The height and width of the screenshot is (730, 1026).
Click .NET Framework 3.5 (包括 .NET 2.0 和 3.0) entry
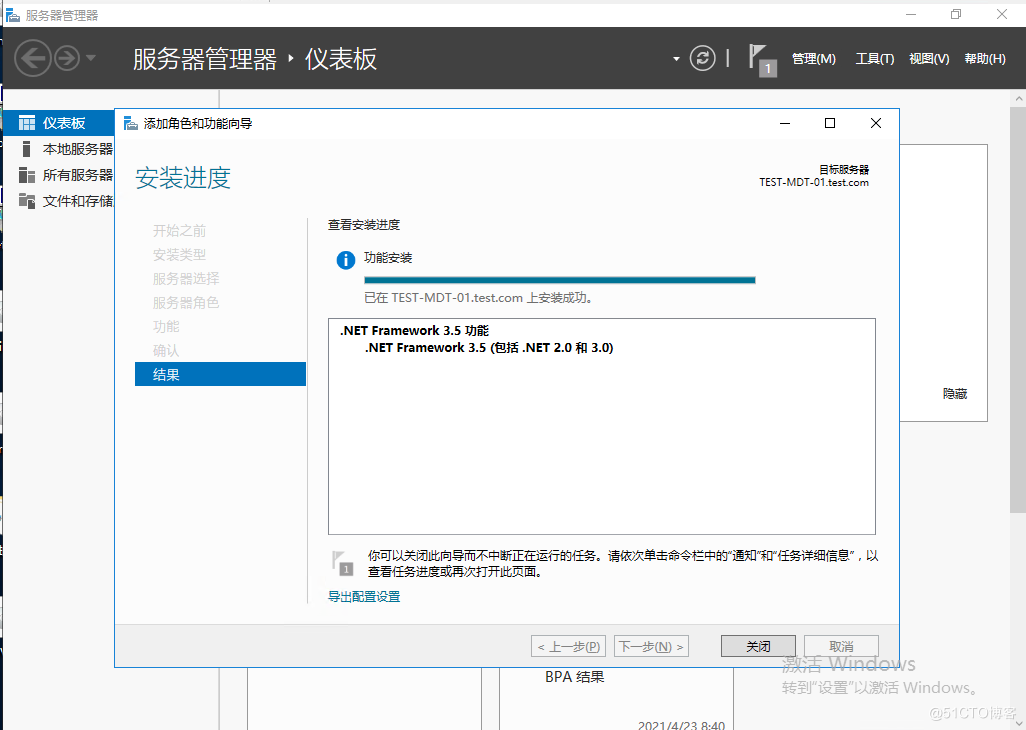[x=489, y=347]
